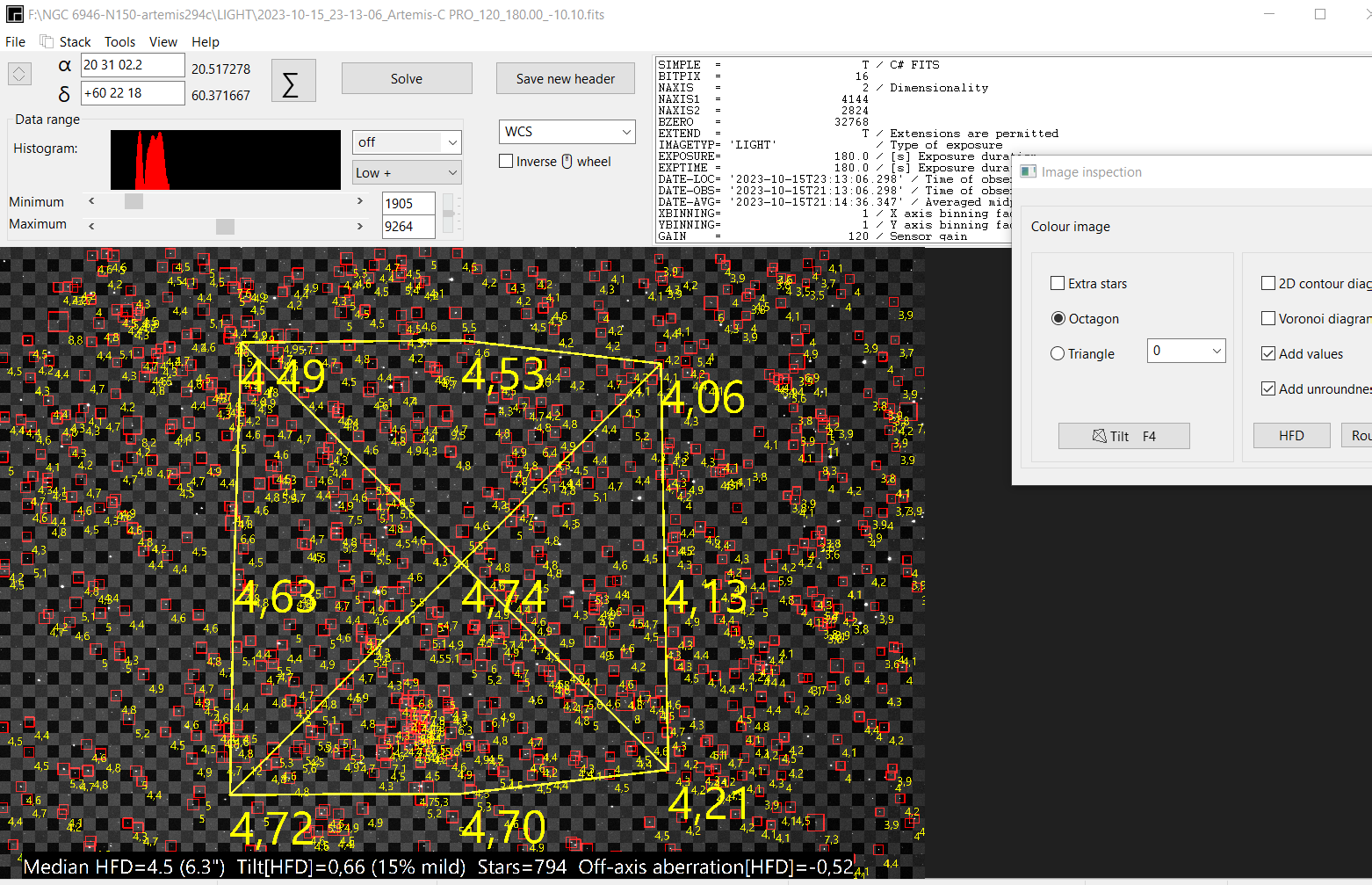1372x885 pixels.
Task: Enable the Extra stars checkbox
Action: [x=1058, y=283]
